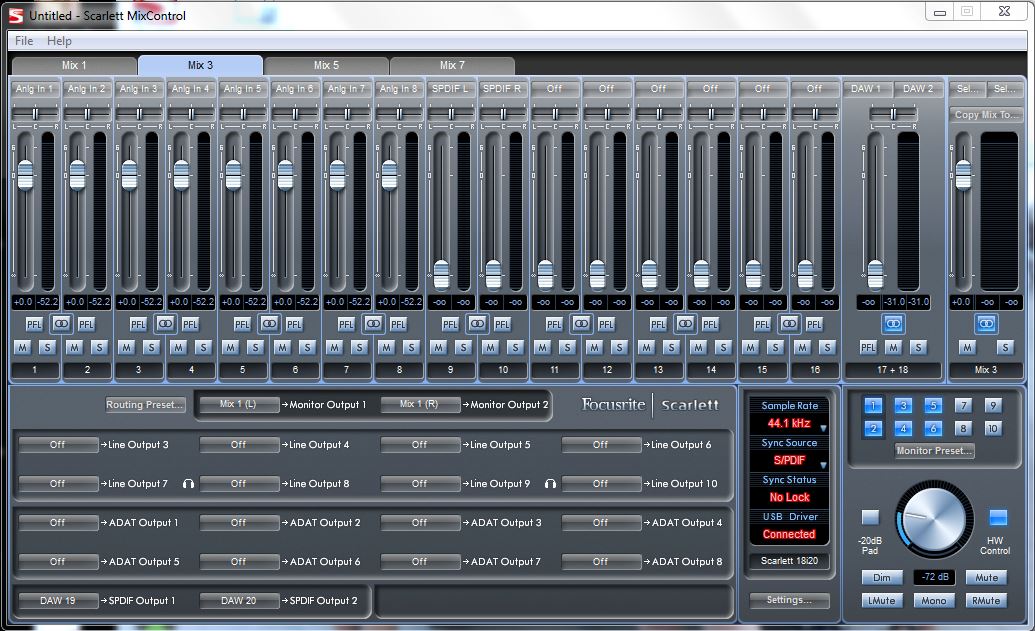The height and width of the screenshot is (631, 1035).
Task: Switch to the Mix 5 tab
Action: click(327, 65)
